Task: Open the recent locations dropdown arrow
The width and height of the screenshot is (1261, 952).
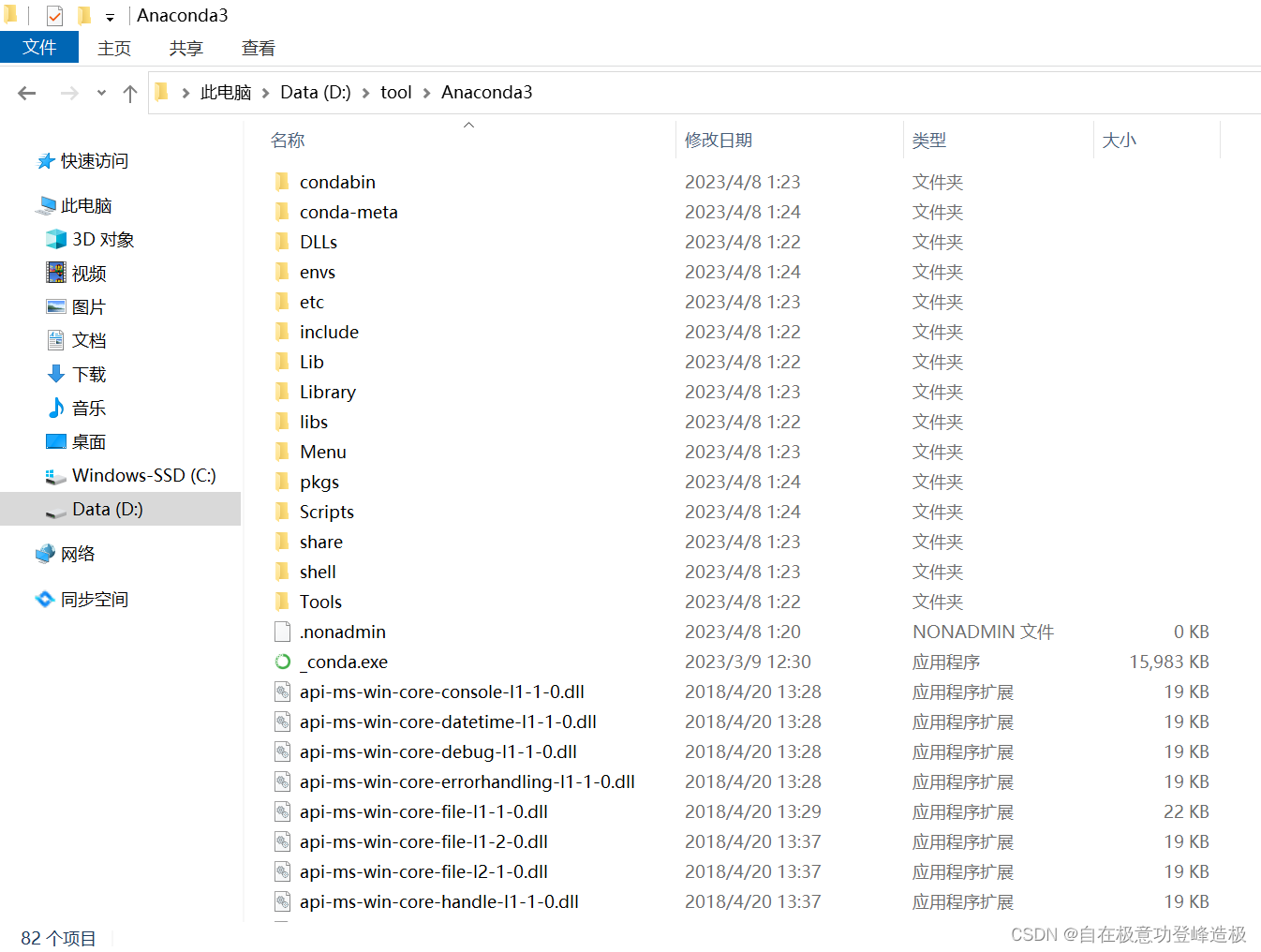Action: coord(101,93)
